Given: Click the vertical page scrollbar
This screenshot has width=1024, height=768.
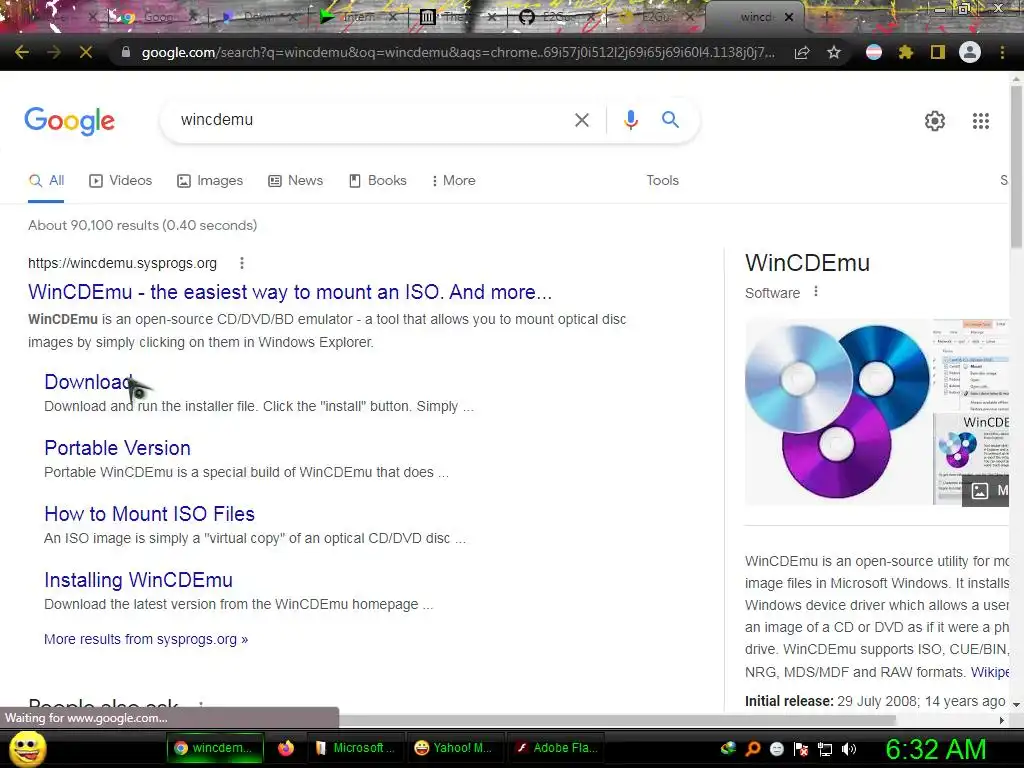Looking at the screenshot, I should tap(1016, 166).
